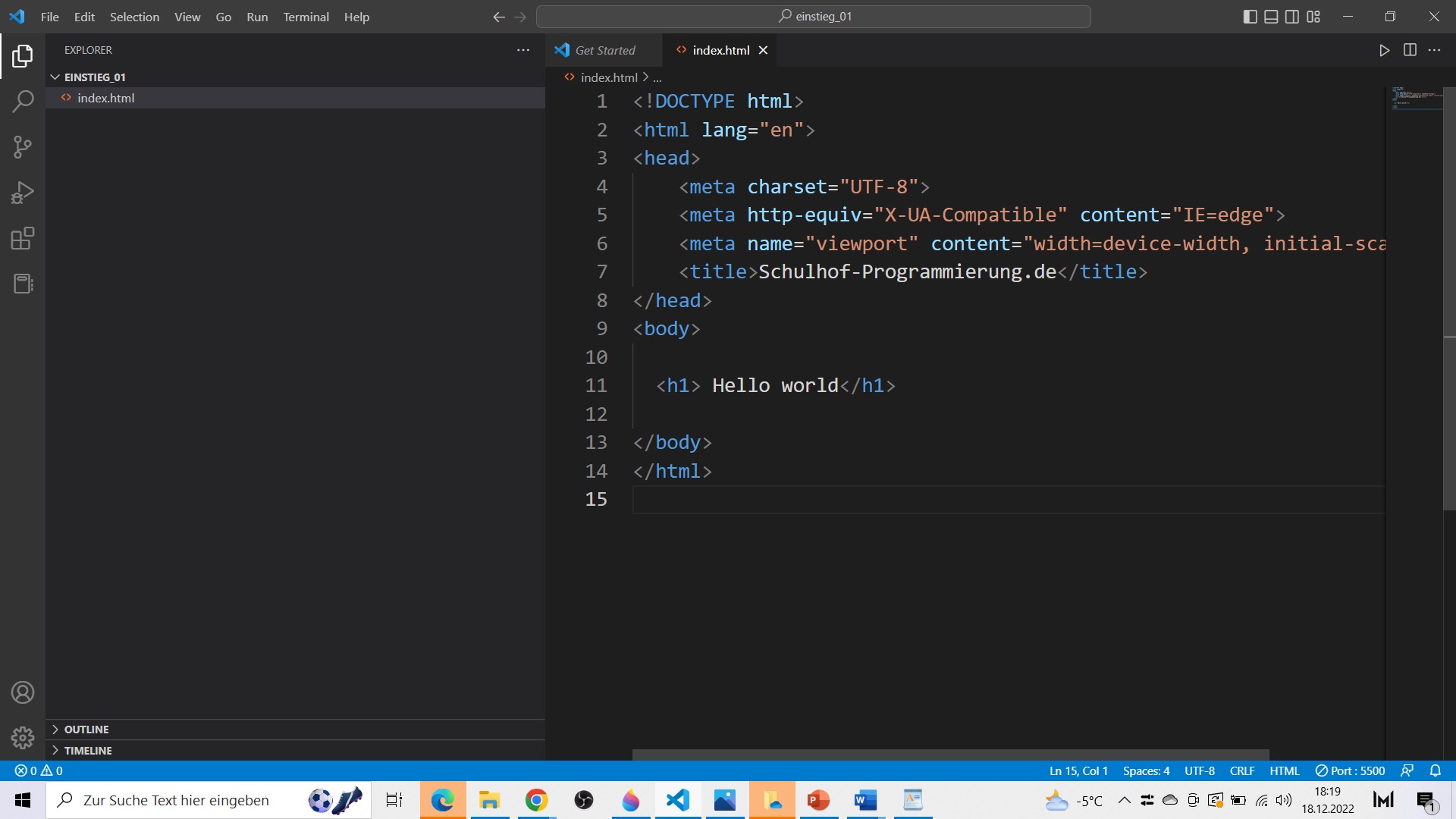1456x819 pixels.
Task: Click index.html in the breadcrumb
Action: pos(609,77)
